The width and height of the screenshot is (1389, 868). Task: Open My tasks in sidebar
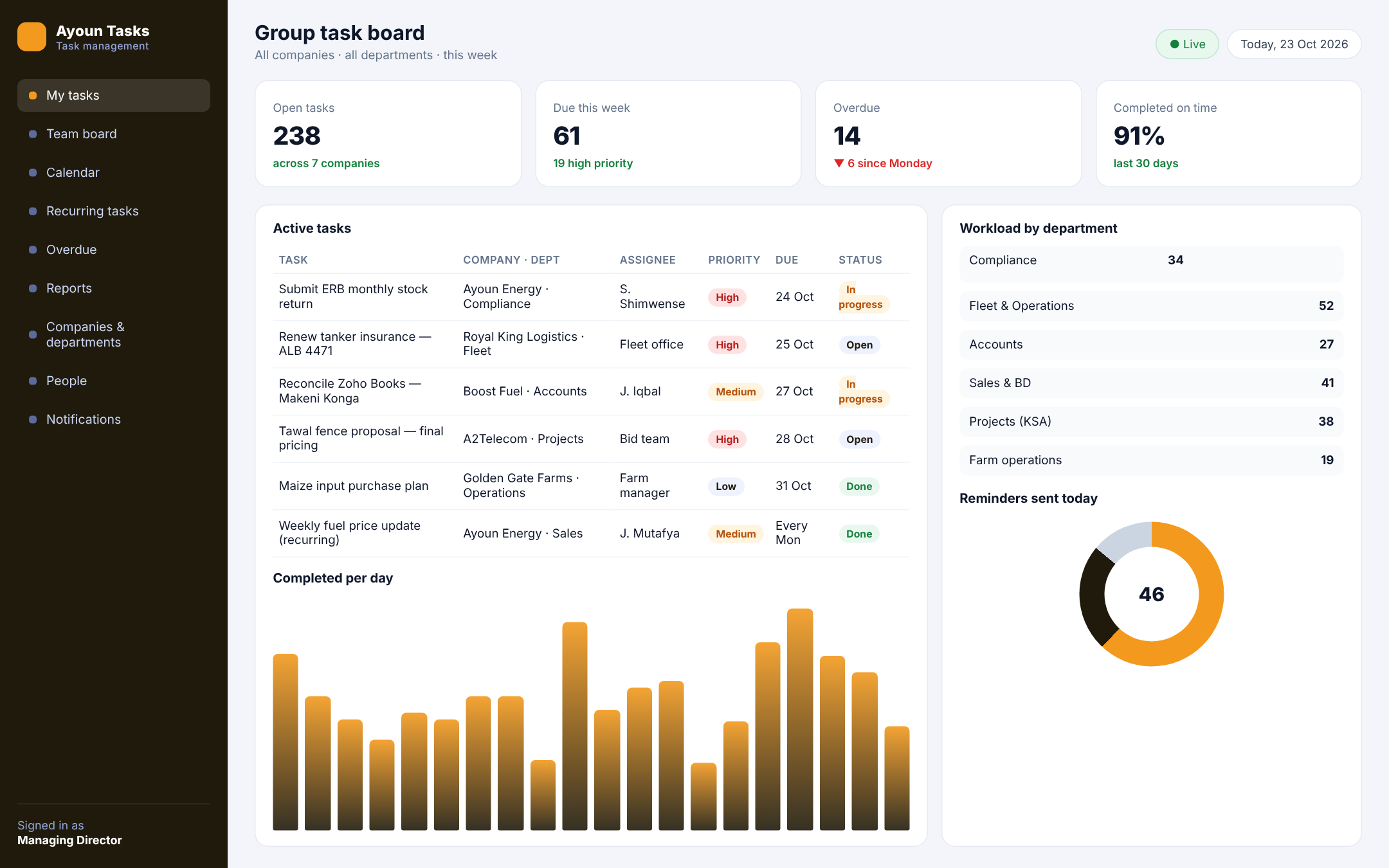pyautogui.click(x=114, y=95)
